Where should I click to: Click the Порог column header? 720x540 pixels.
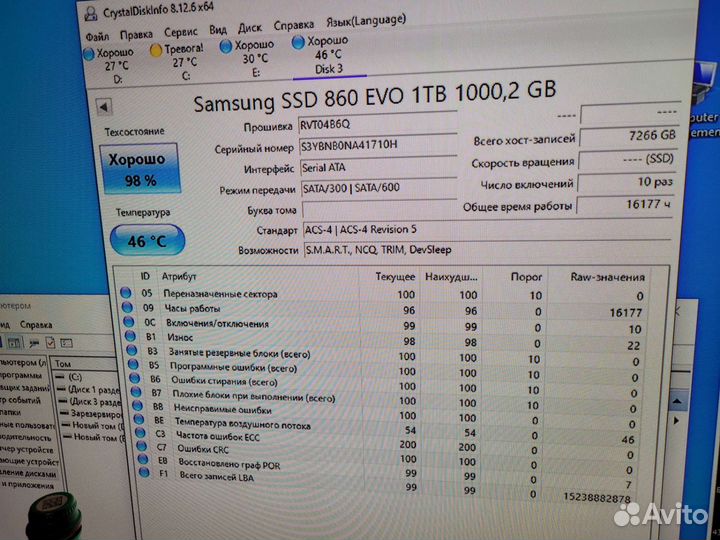[526, 277]
